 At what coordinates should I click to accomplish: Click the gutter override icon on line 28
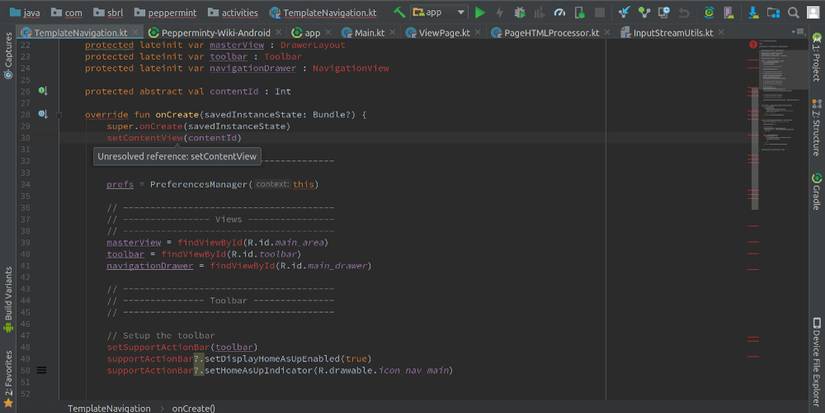point(42,114)
